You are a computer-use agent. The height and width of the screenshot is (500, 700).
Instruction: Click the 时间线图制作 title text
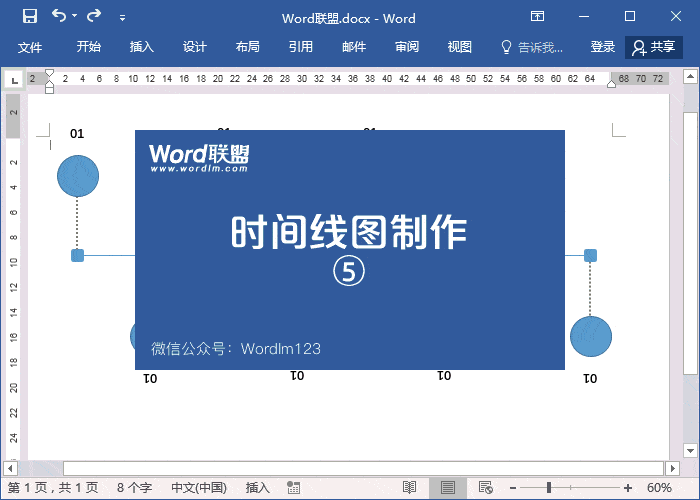[x=349, y=232]
